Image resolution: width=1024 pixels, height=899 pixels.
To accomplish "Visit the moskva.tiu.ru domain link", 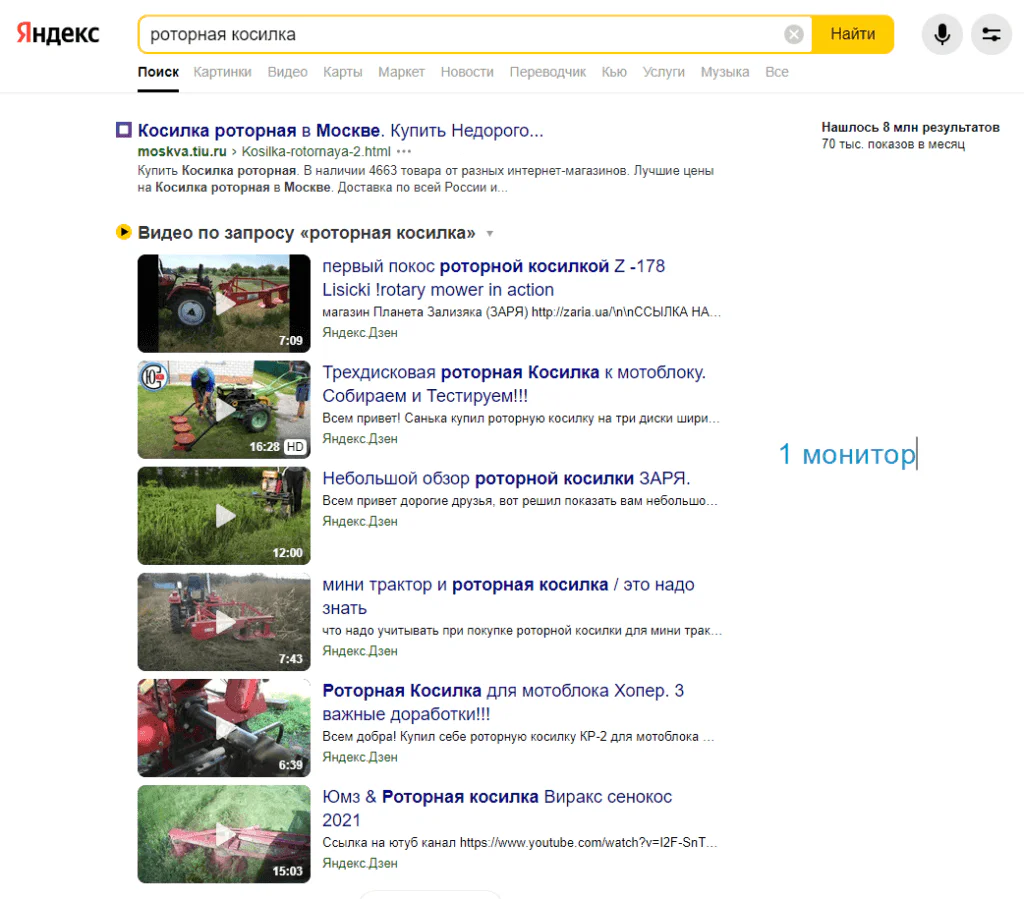I will [182, 151].
